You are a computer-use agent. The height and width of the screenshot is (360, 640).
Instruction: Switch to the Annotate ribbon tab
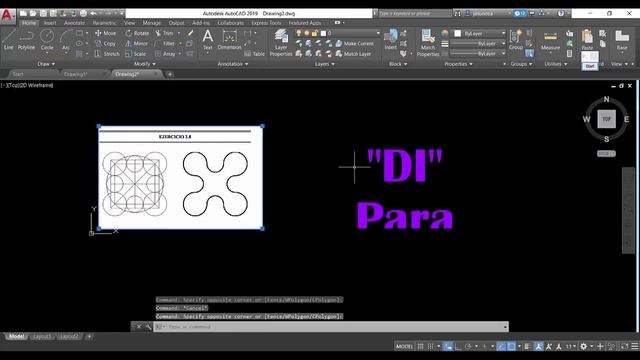click(x=74, y=23)
